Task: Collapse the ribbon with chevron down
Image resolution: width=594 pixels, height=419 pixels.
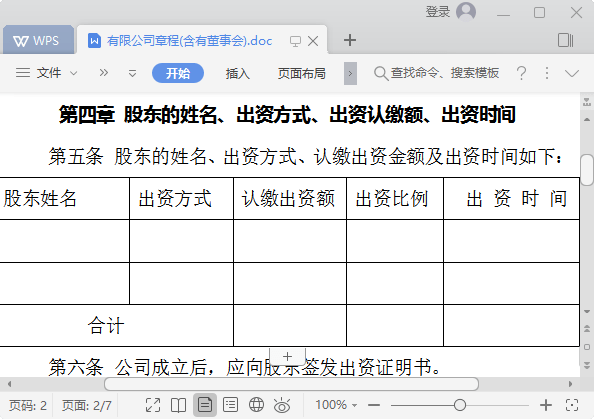Action: pos(572,73)
